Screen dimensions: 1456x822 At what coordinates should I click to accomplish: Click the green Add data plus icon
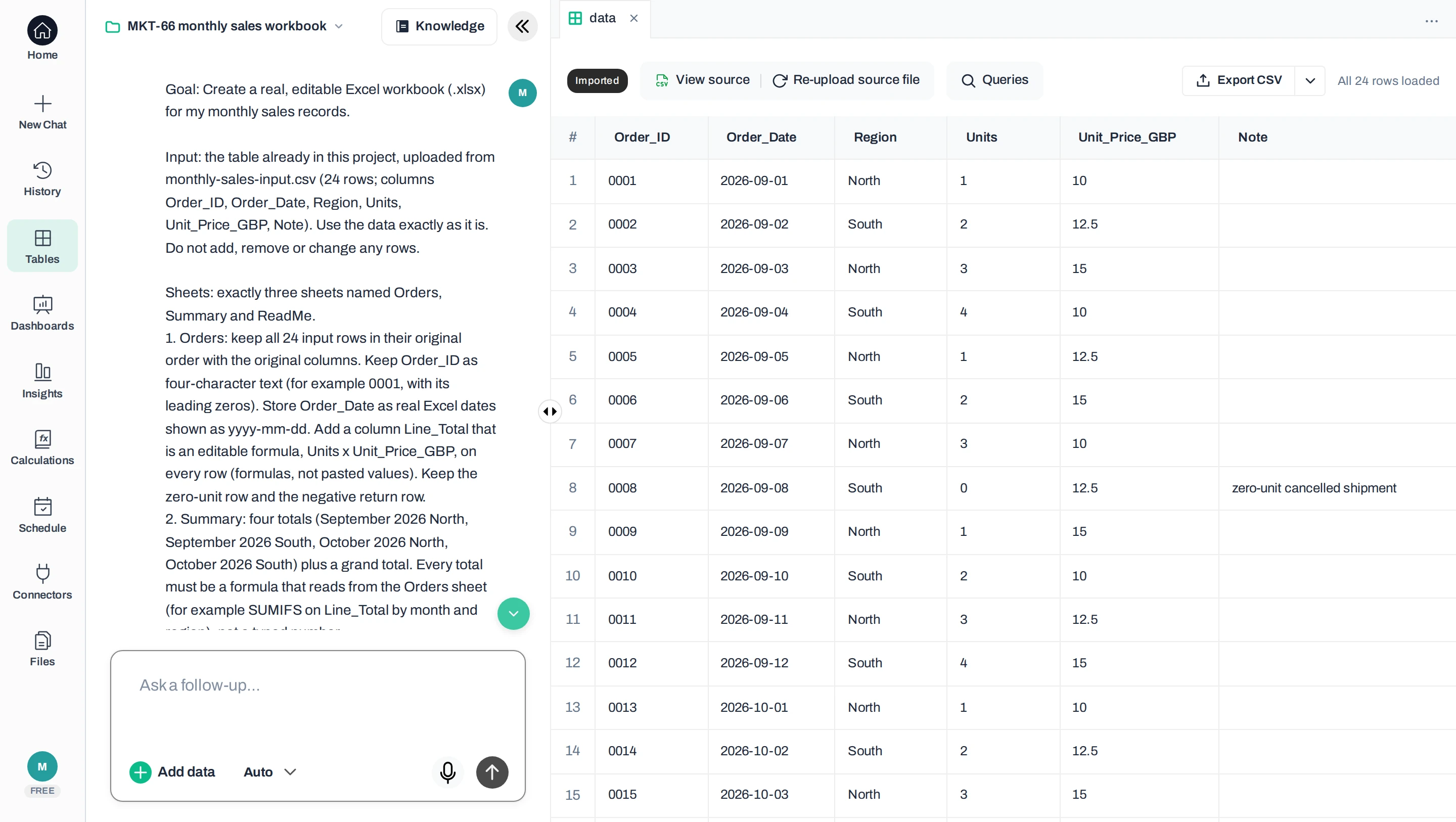[x=140, y=772]
